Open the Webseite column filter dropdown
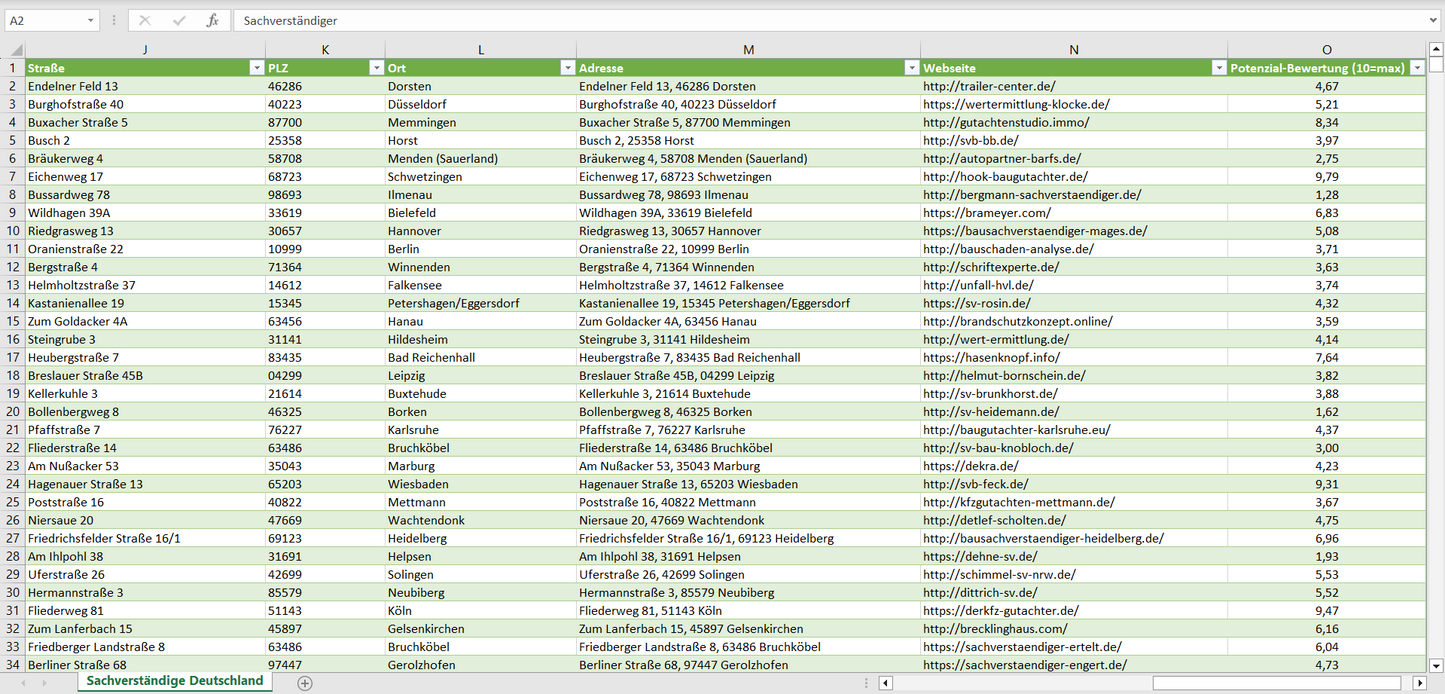This screenshot has height=694, width=1445. point(1218,68)
